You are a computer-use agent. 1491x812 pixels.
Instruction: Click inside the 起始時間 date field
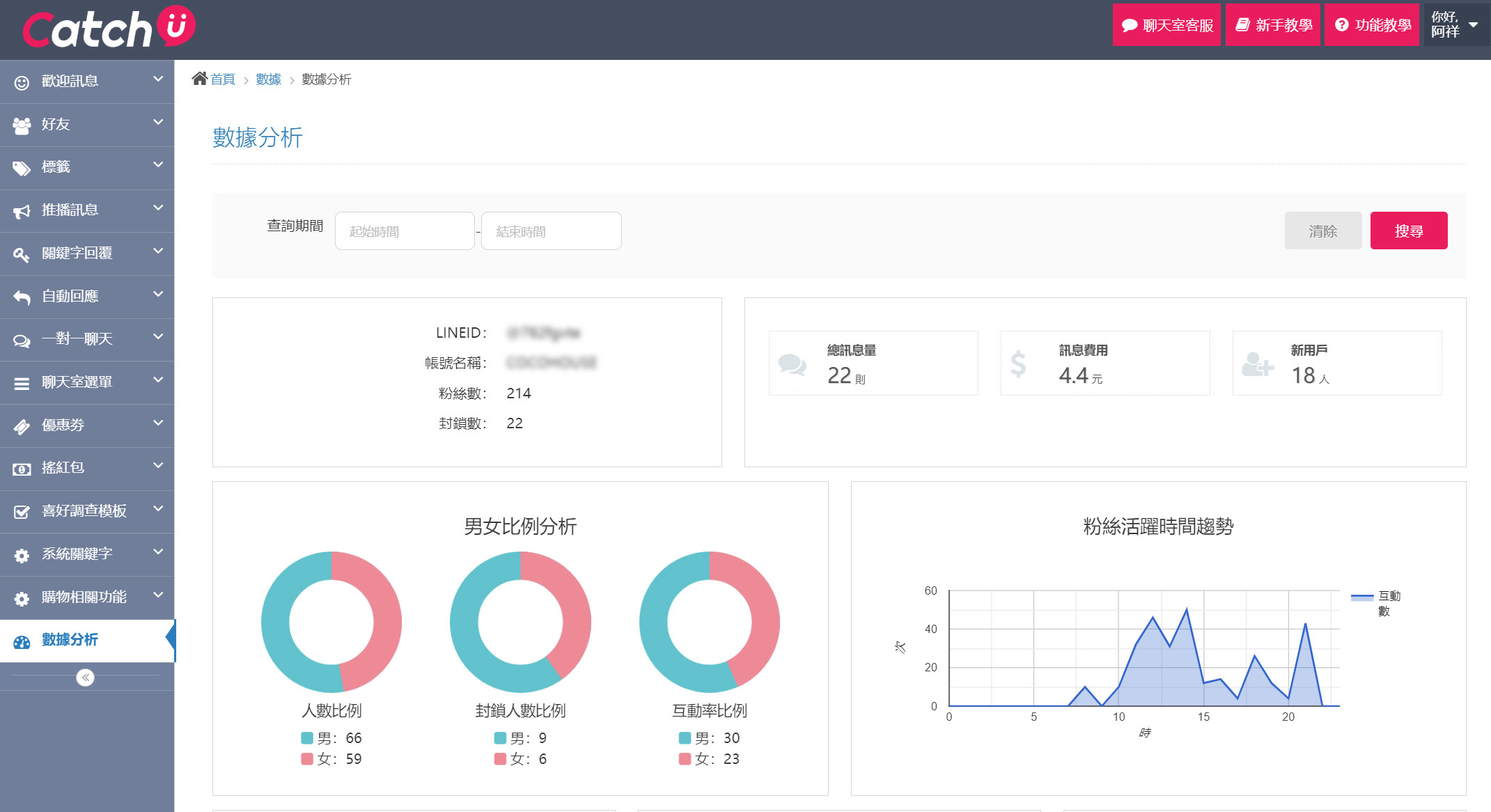[404, 231]
